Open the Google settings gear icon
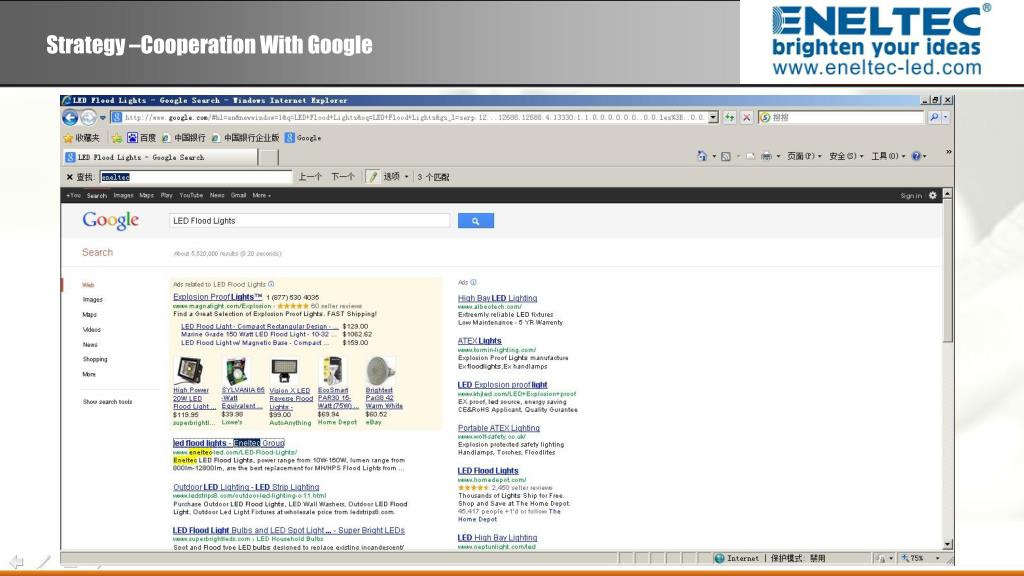Viewport: 1024px width, 576px height. coord(933,195)
